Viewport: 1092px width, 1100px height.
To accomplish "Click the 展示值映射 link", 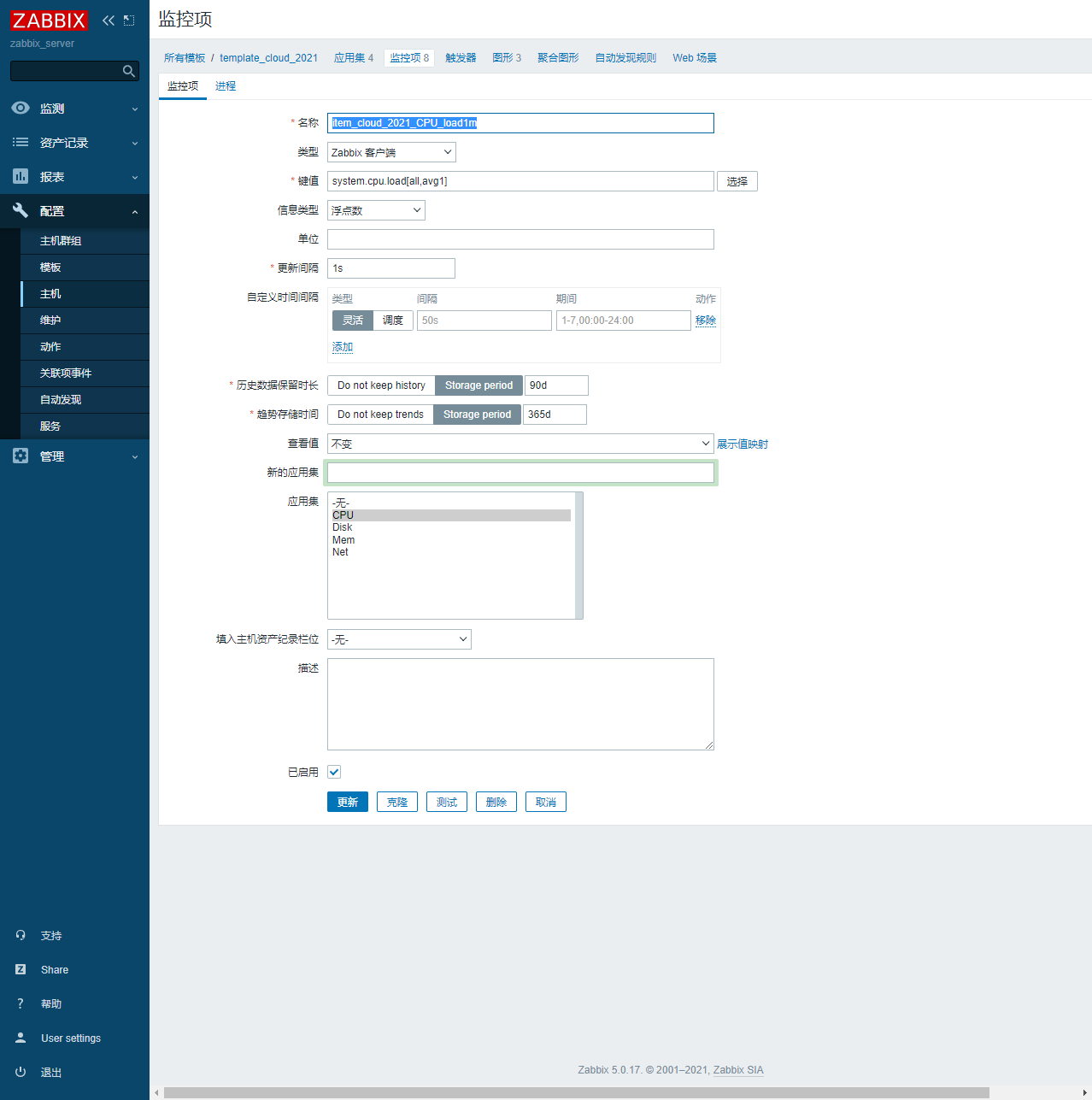I will (742, 444).
